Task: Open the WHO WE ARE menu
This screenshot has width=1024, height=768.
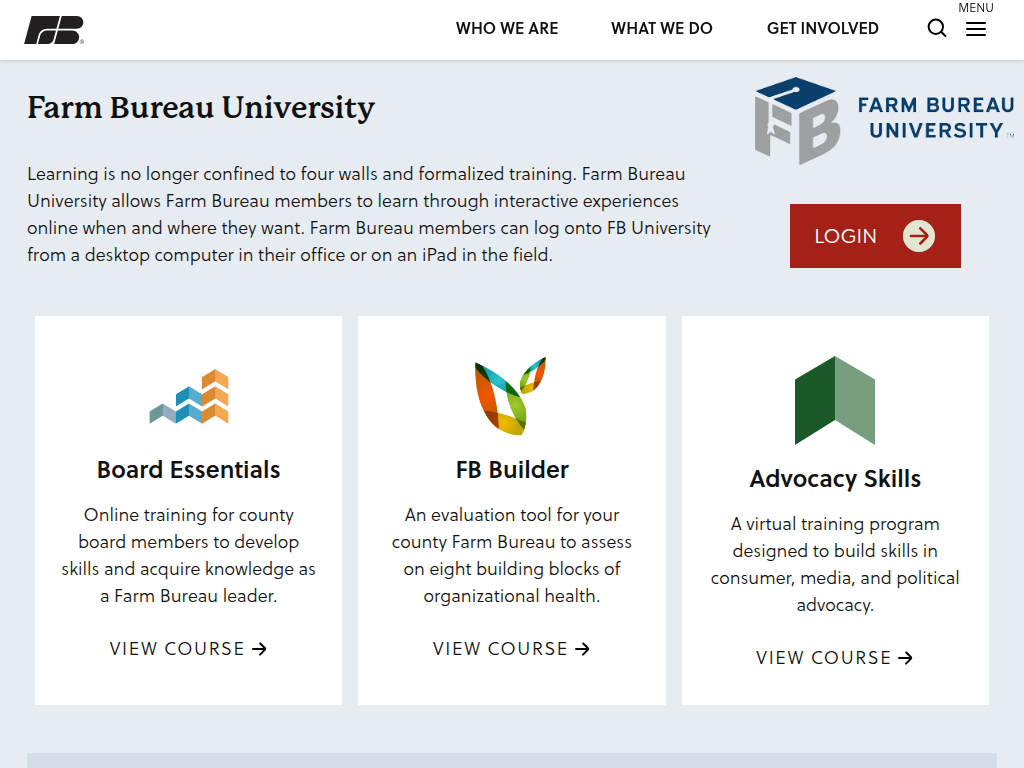Action: (507, 29)
